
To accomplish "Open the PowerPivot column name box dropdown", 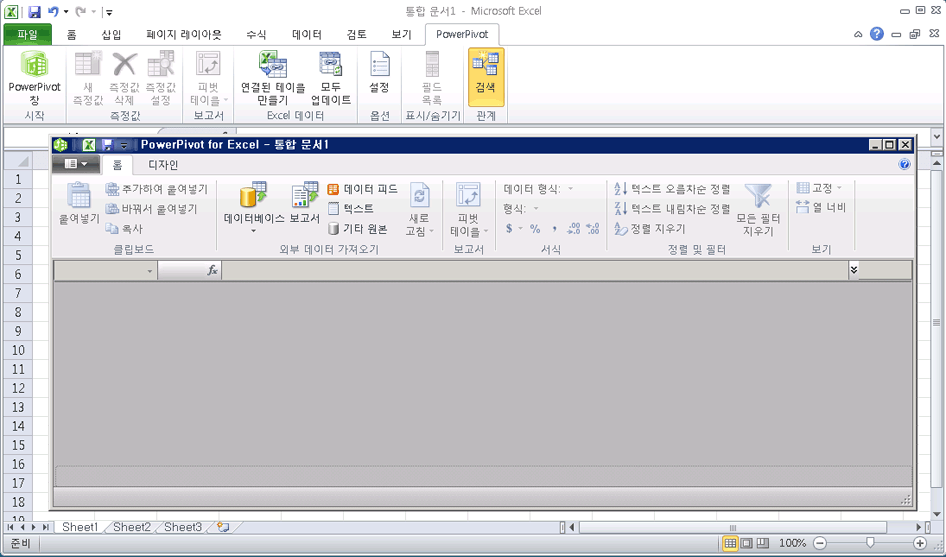I will [150, 272].
